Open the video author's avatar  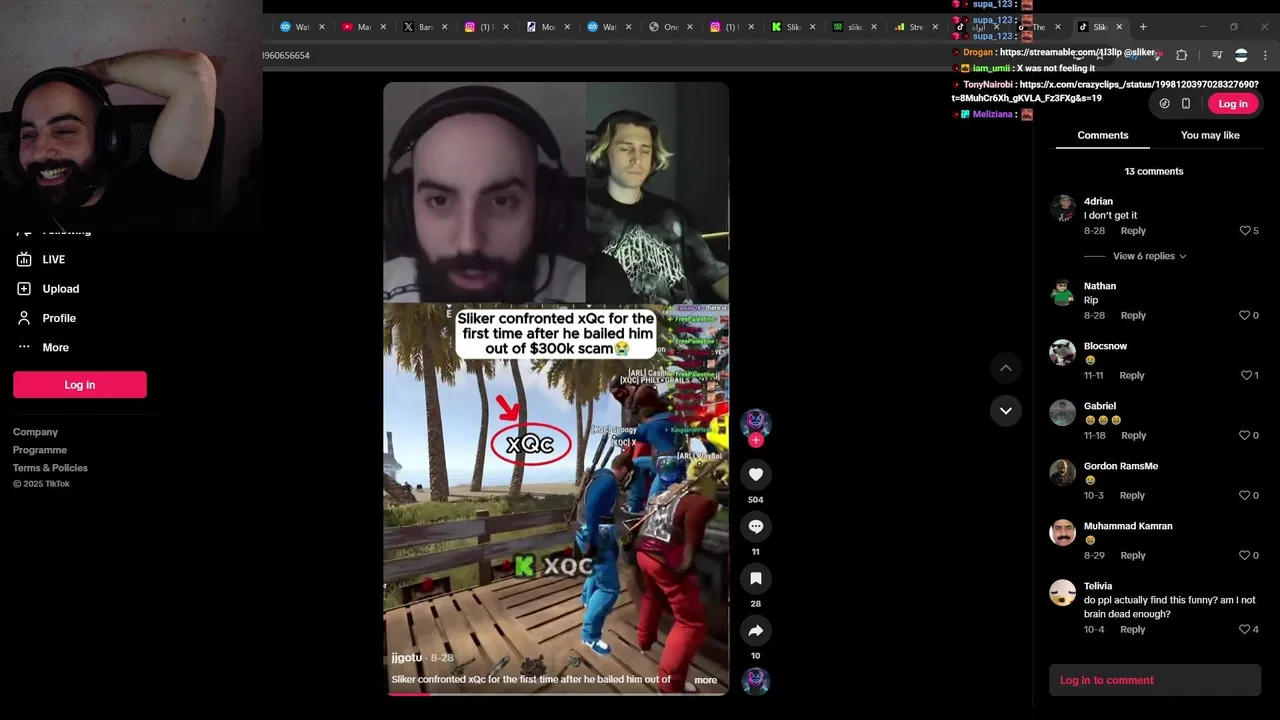(755, 421)
